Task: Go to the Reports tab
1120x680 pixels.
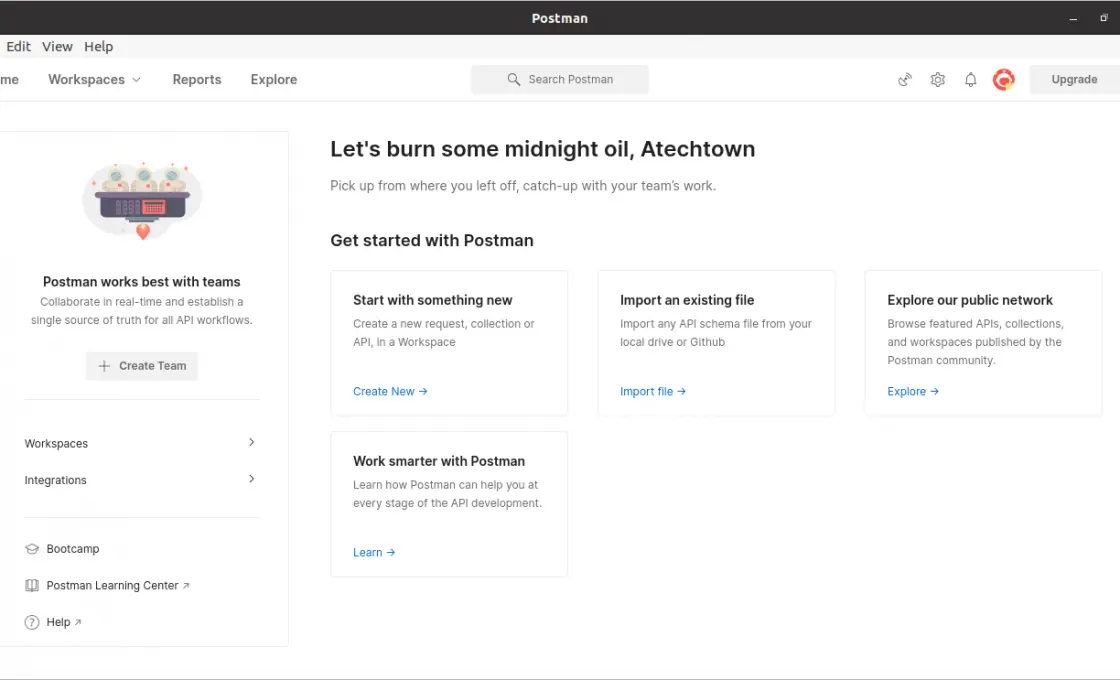Action: [197, 79]
